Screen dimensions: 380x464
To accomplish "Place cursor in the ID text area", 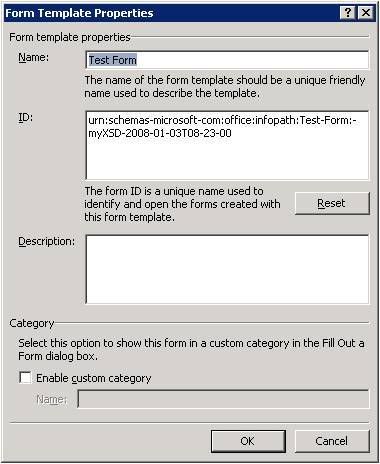I will pos(227,145).
